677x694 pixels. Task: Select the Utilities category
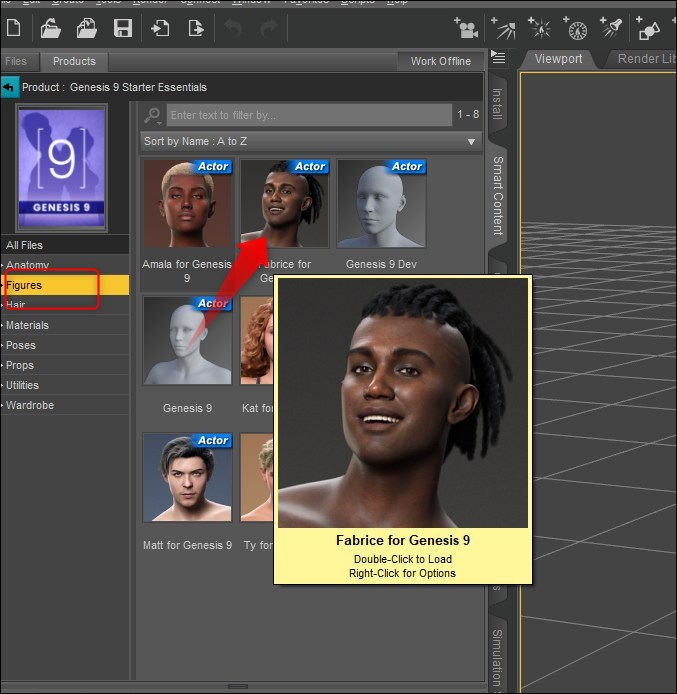pyautogui.click(x=65, y=385)
